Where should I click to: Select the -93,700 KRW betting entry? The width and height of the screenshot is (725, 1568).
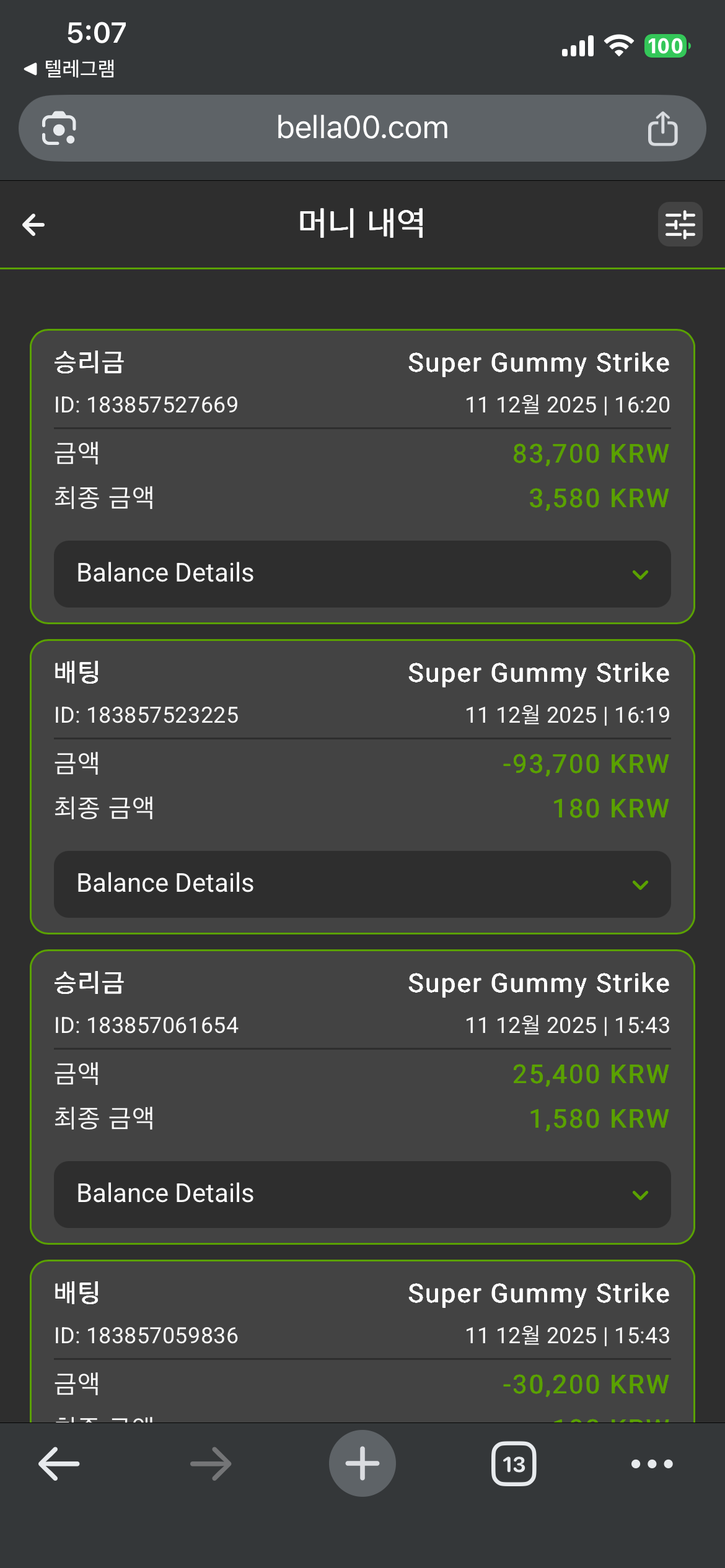(x=586, y=764)
